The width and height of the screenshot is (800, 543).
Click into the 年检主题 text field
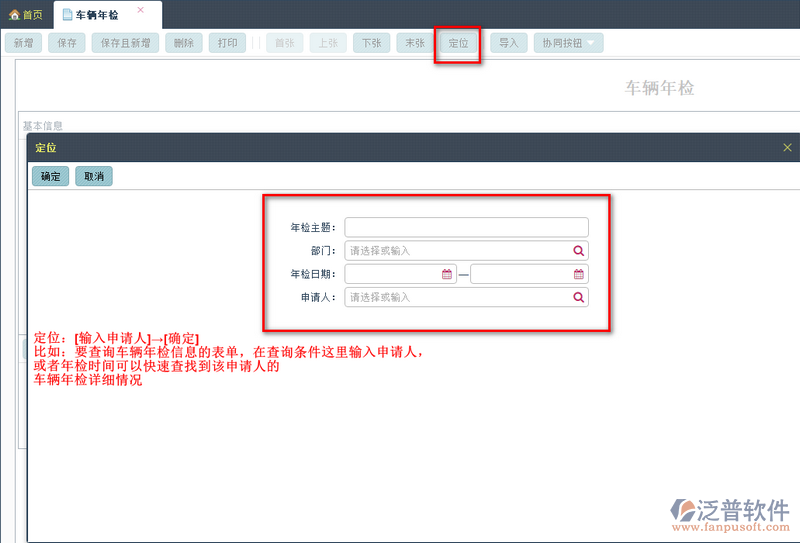tap(466, 227)
